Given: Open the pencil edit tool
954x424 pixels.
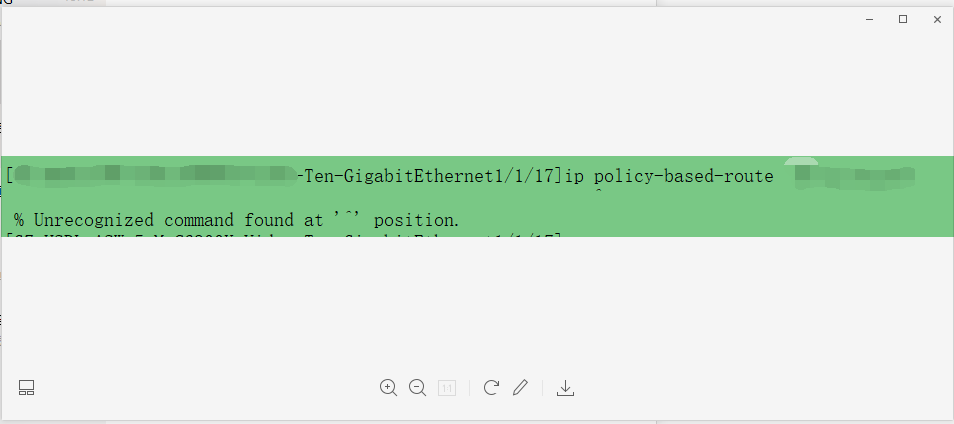Looking at the screenshot, I should [x=520, y=387].
